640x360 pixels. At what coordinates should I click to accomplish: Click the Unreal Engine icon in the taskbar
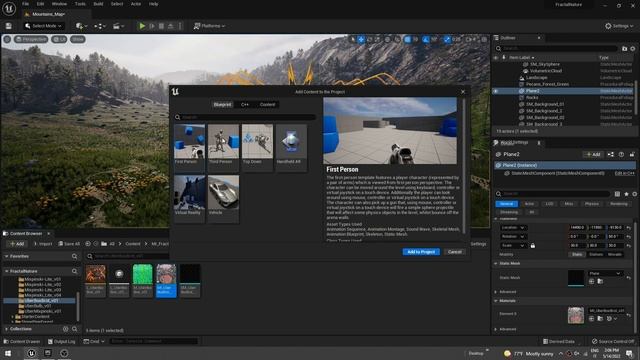click(x=31, y=353)
